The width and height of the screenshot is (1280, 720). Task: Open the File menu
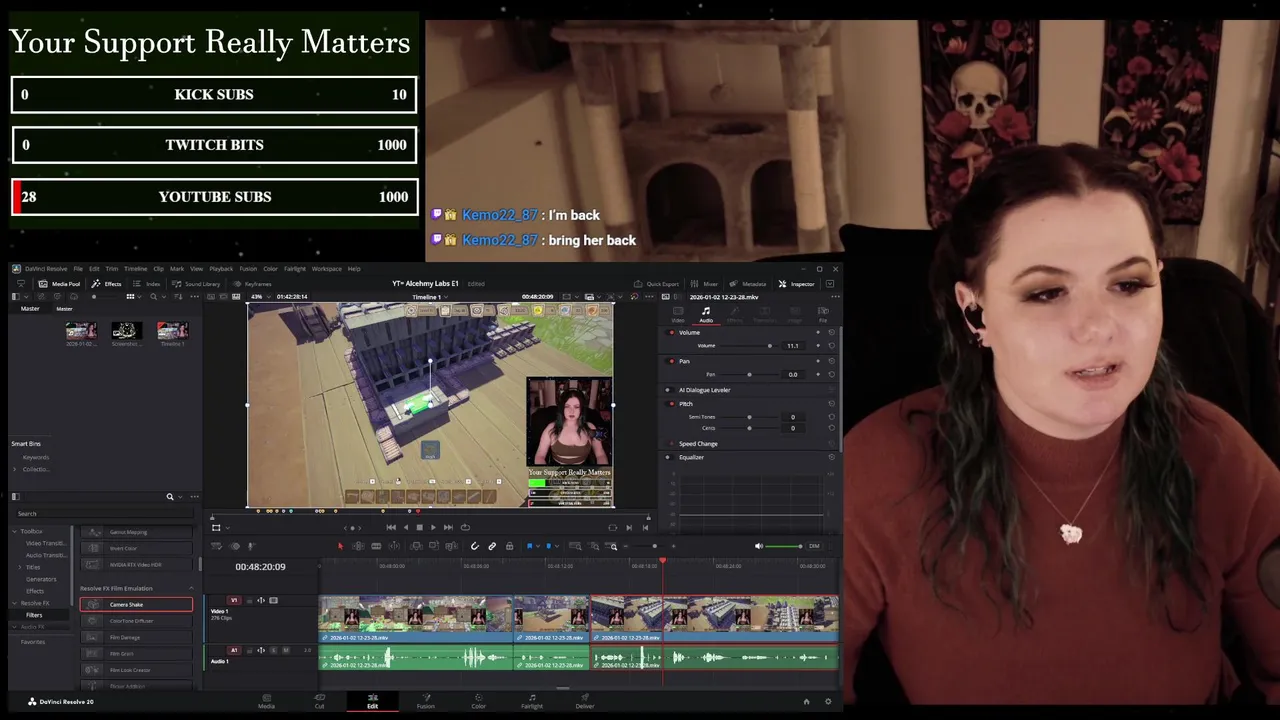point(77,269)
